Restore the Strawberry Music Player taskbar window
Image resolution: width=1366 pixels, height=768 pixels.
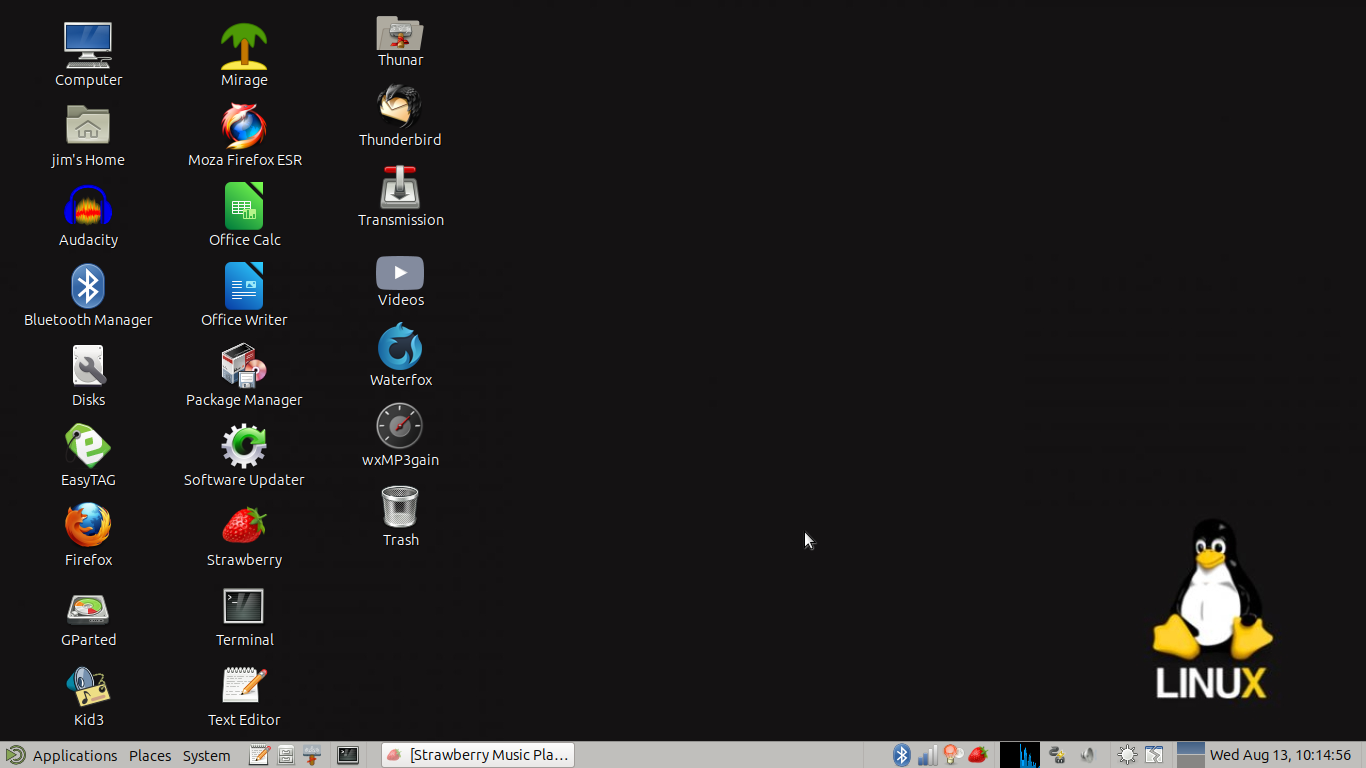coord(478,755)
